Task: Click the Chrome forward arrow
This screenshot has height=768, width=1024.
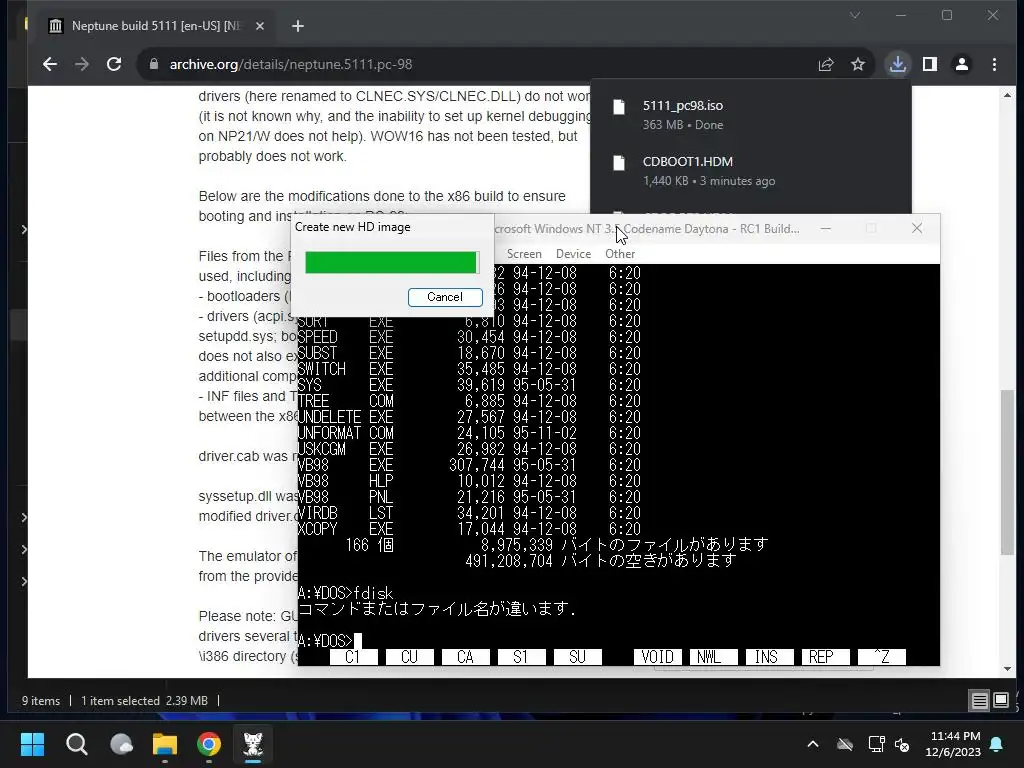Action: (x=82, y=64)
